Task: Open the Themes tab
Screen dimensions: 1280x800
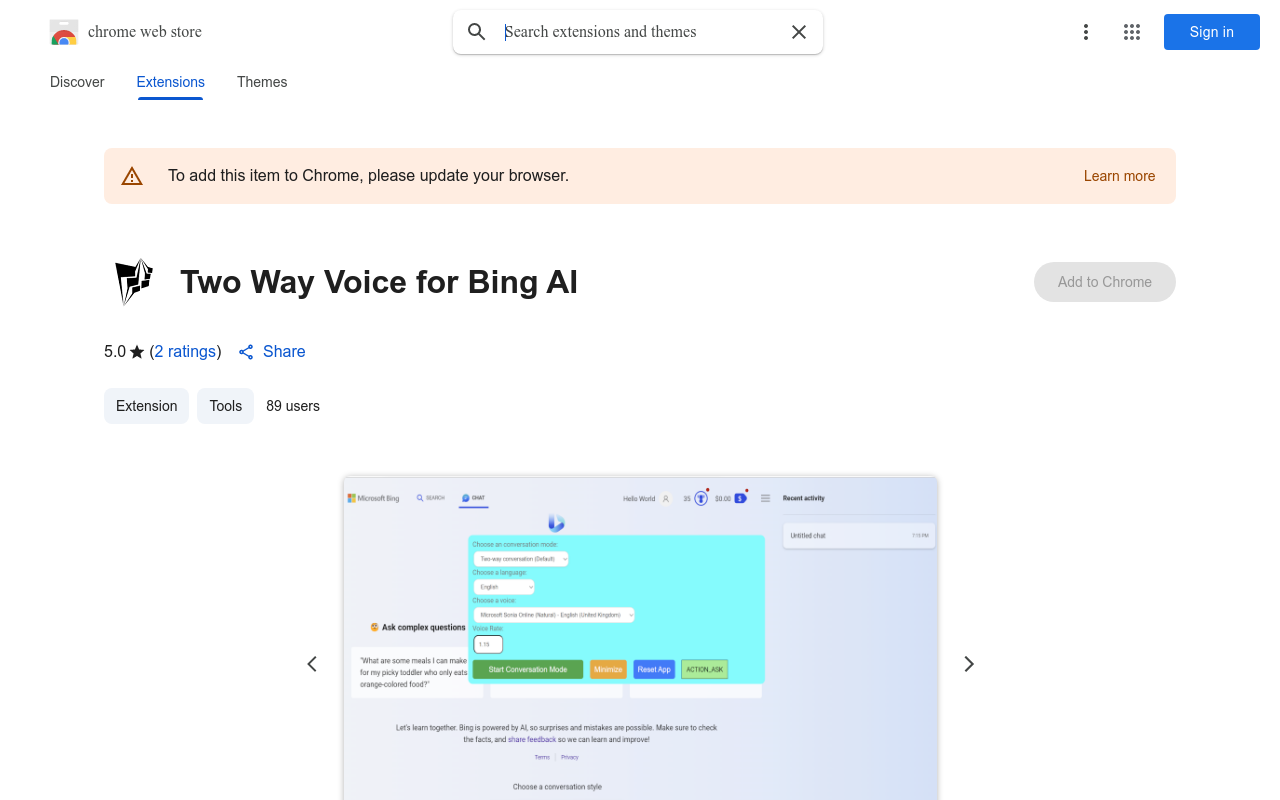Action: pyautogui.click(x=262, y=82)
